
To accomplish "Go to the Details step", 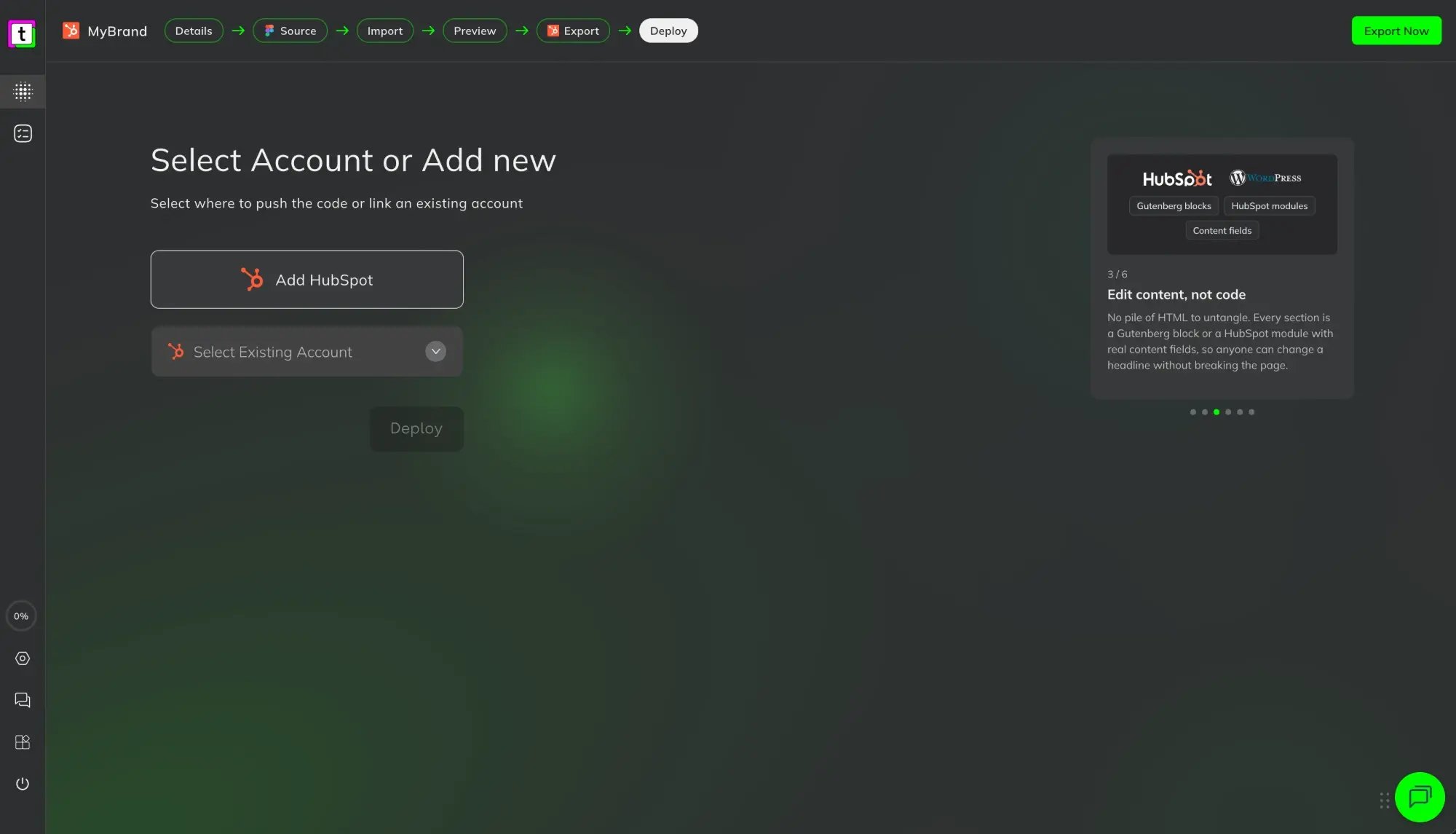I will pyautogui.click(x=194, y=31).
